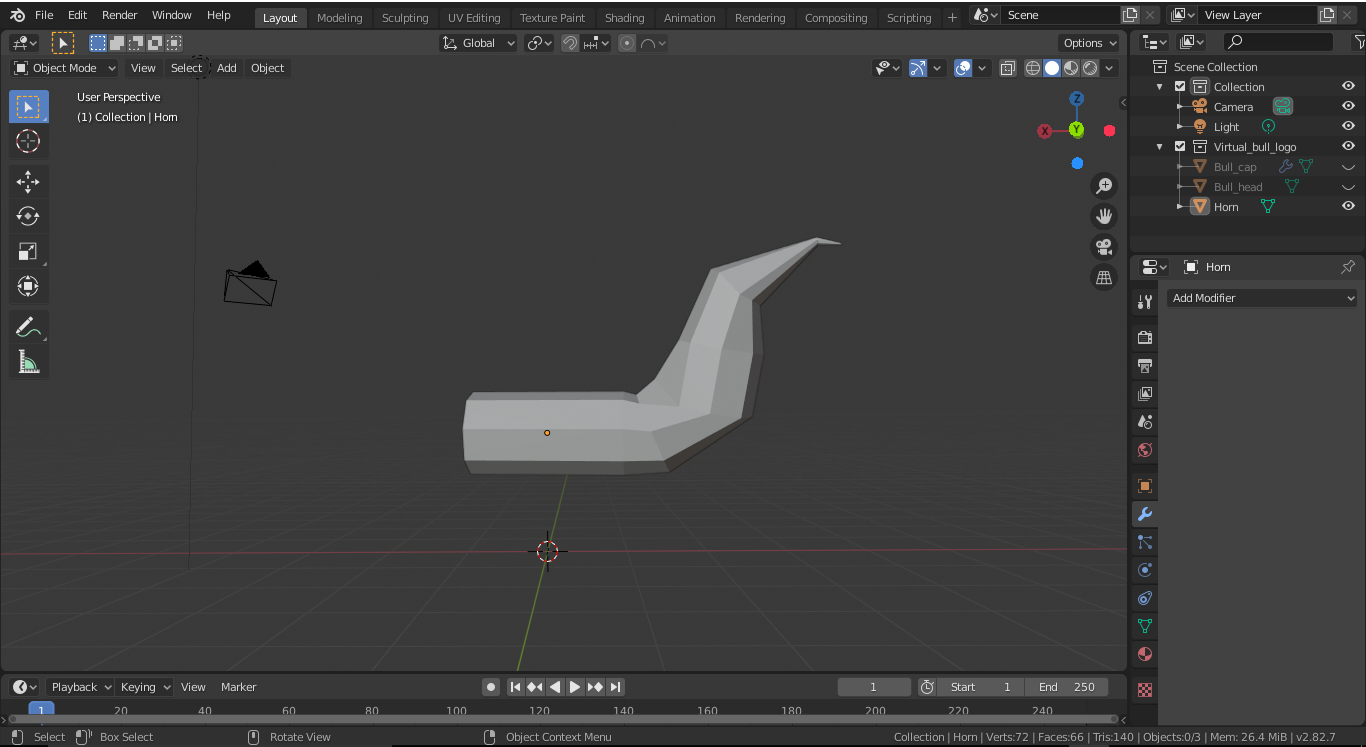Open the Object Data mesh properties tab

pyautogui.click(x=1145, y=626)
